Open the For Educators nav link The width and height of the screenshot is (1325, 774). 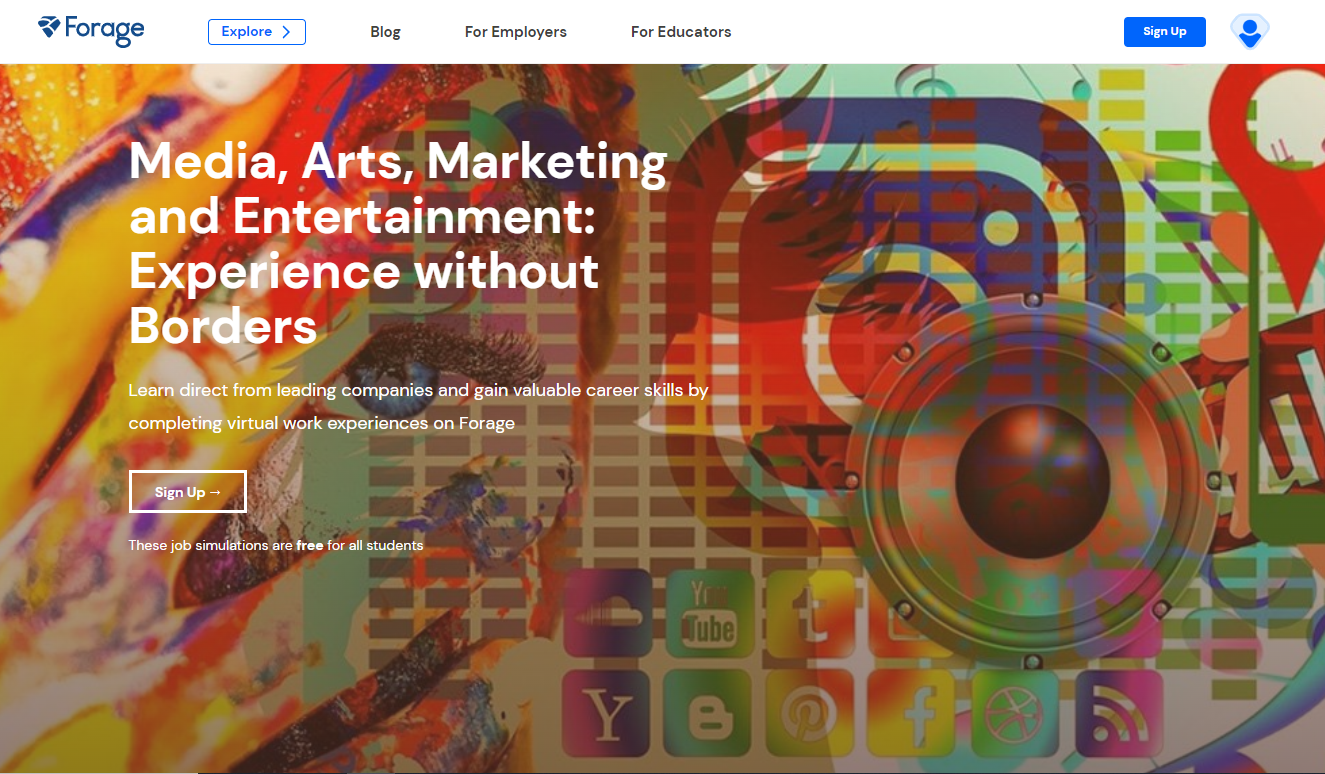681,32
